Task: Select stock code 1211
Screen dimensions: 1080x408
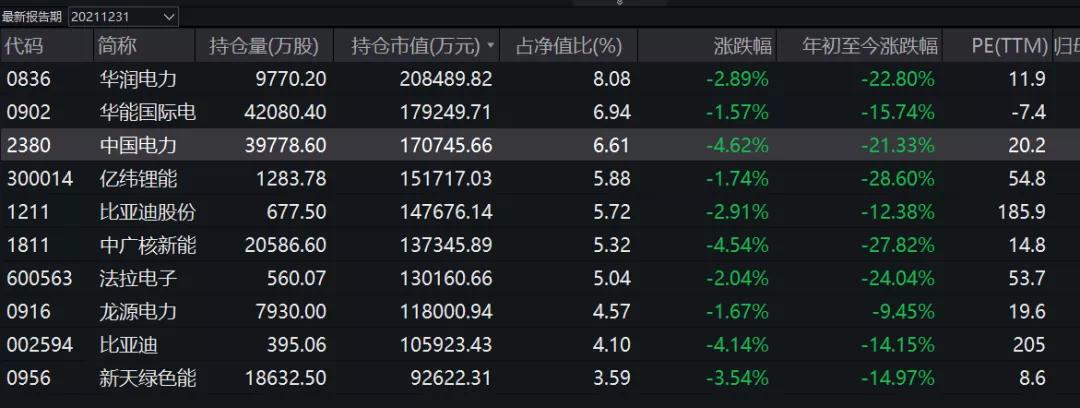Action: click(x=28, y=212)
